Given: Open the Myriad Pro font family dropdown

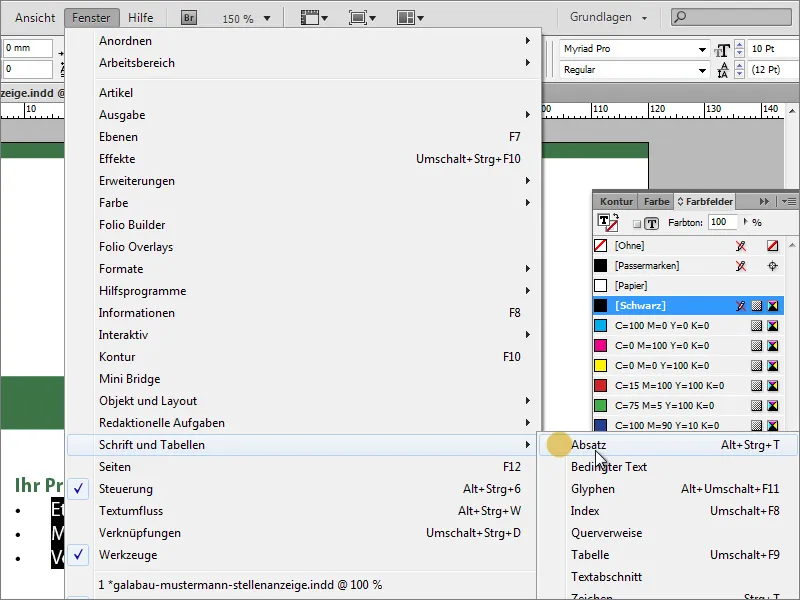Looking at the screenshot, I should (x=702, y=49).
